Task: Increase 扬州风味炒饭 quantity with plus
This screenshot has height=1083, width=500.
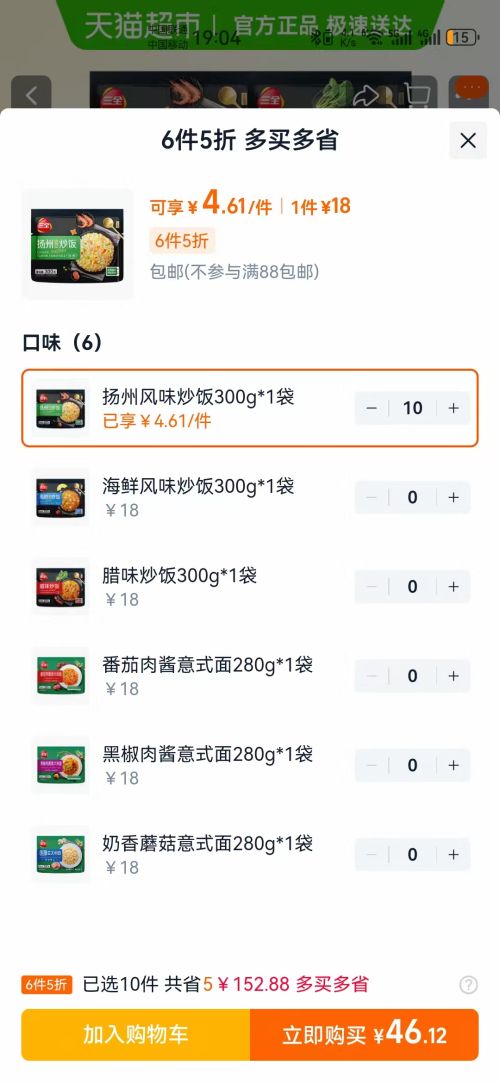Action: tap(453, 408)
